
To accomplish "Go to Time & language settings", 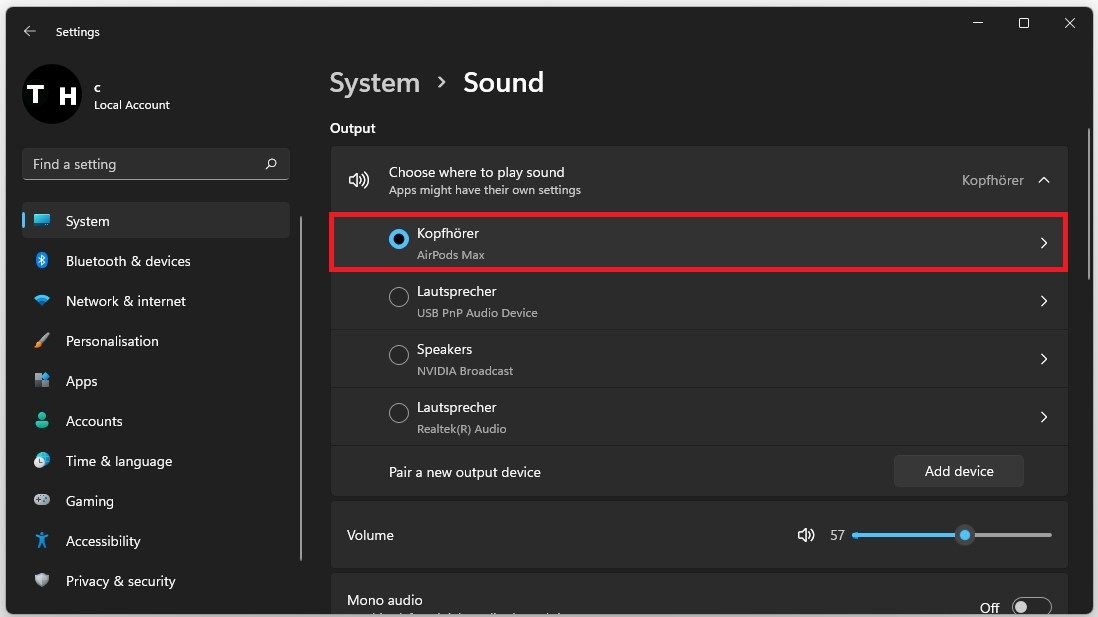I will point(118,461).
